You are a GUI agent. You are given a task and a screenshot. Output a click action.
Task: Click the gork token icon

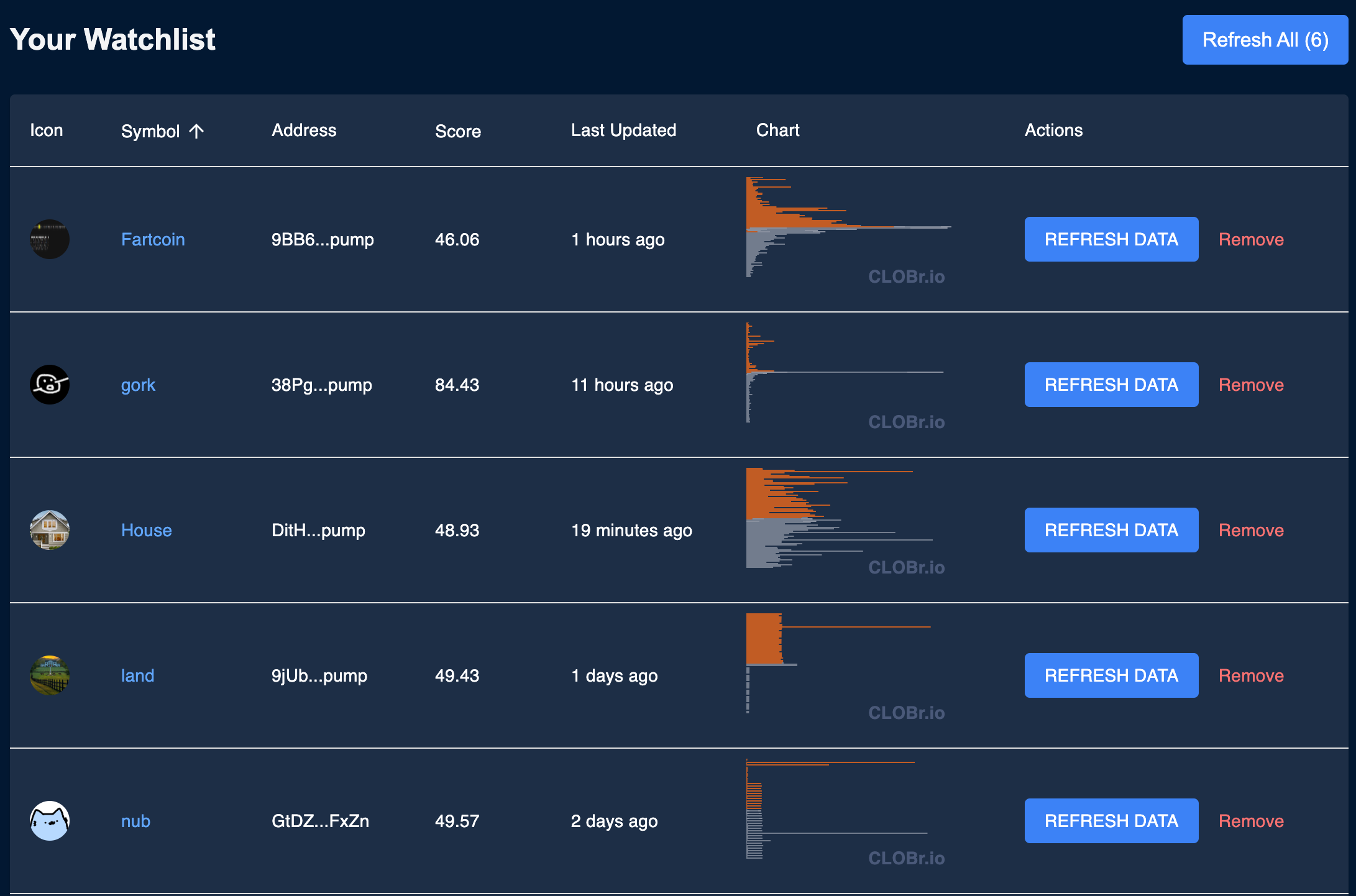click(x=50, y=385)
